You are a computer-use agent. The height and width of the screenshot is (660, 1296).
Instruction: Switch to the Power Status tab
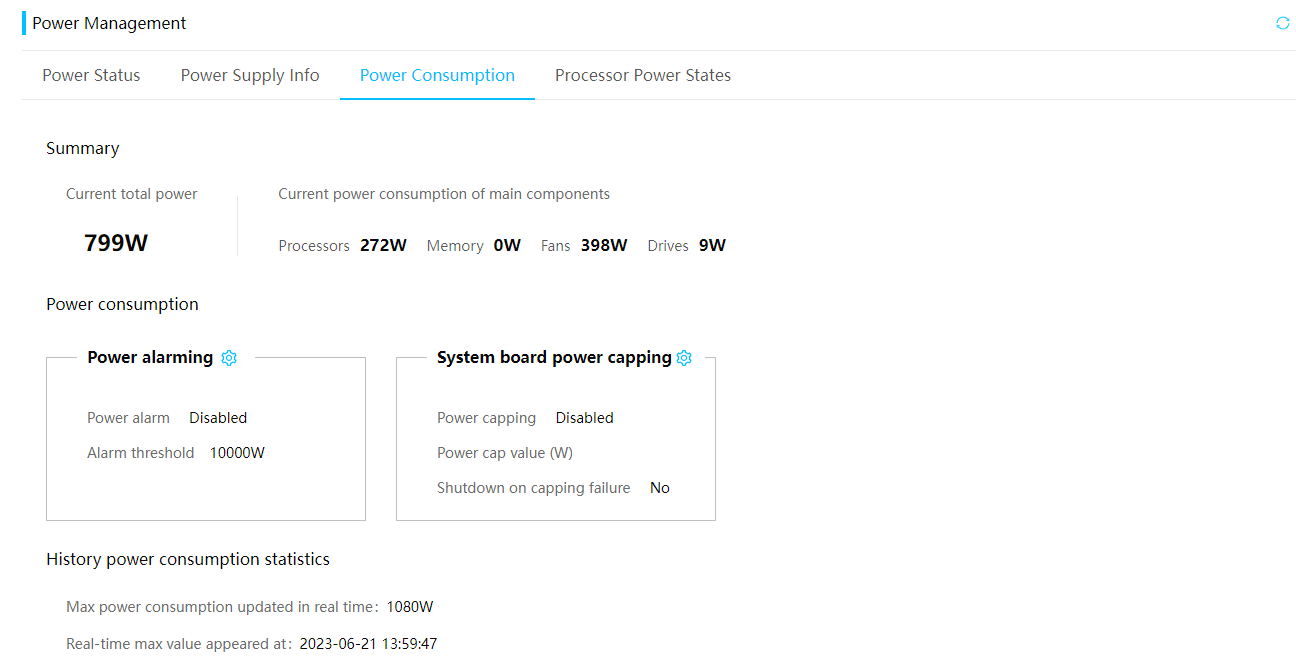tap(91, 75)
